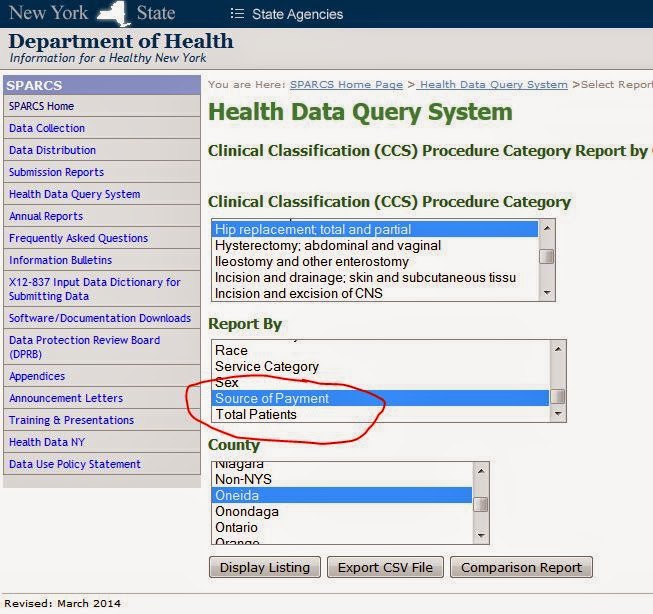The width and height of the screenshot is (653, 614).
Task: Click Display Listing button
Action: (265, 567)
